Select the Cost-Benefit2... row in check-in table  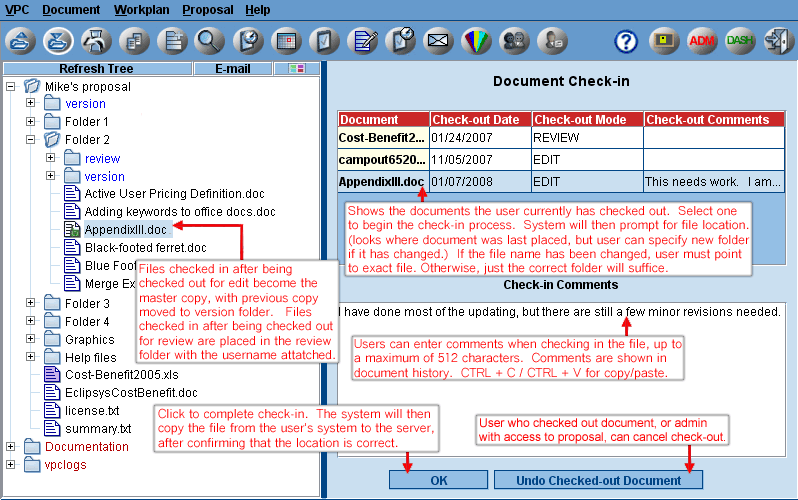561,137
